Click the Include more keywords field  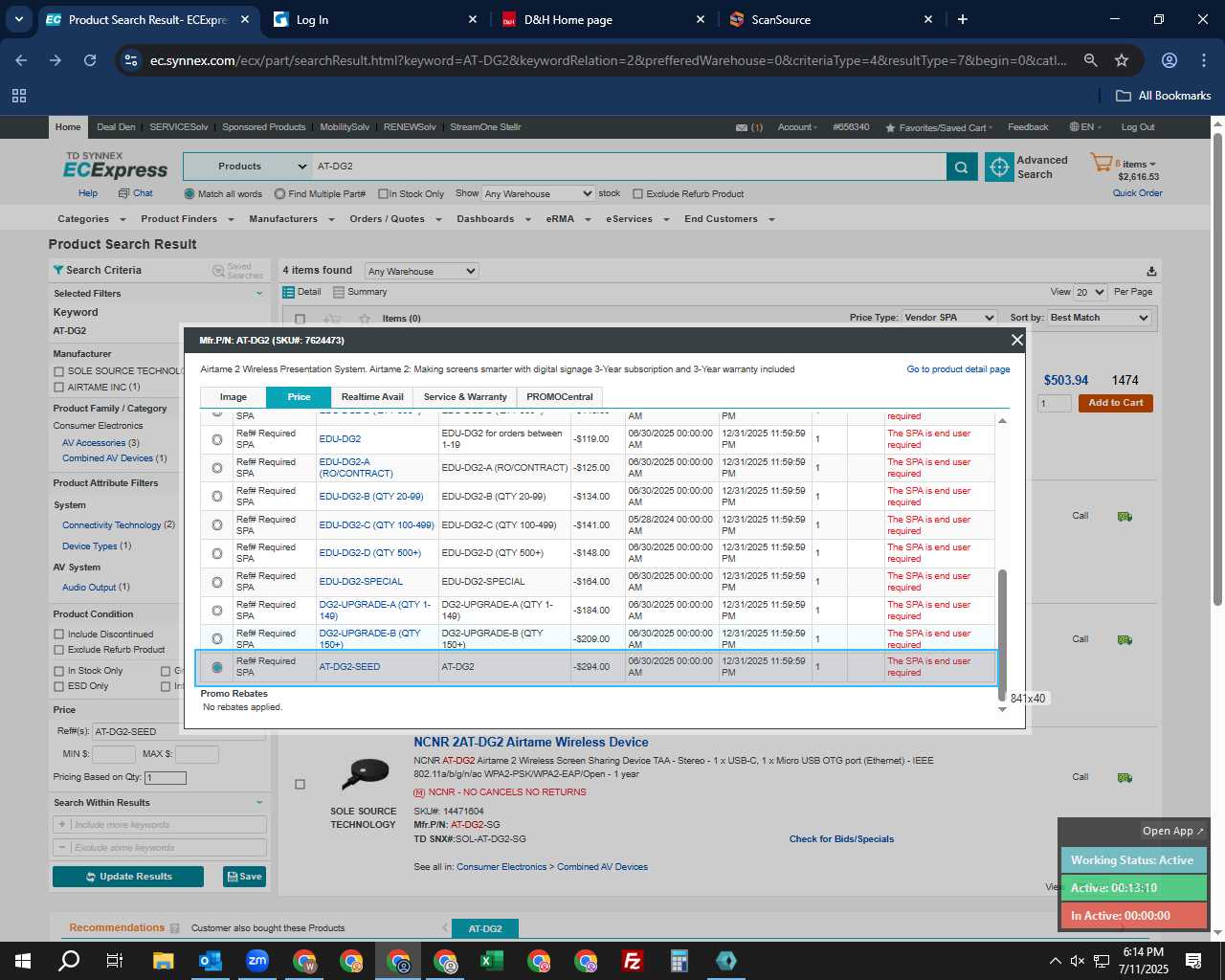tap(160, 825)
